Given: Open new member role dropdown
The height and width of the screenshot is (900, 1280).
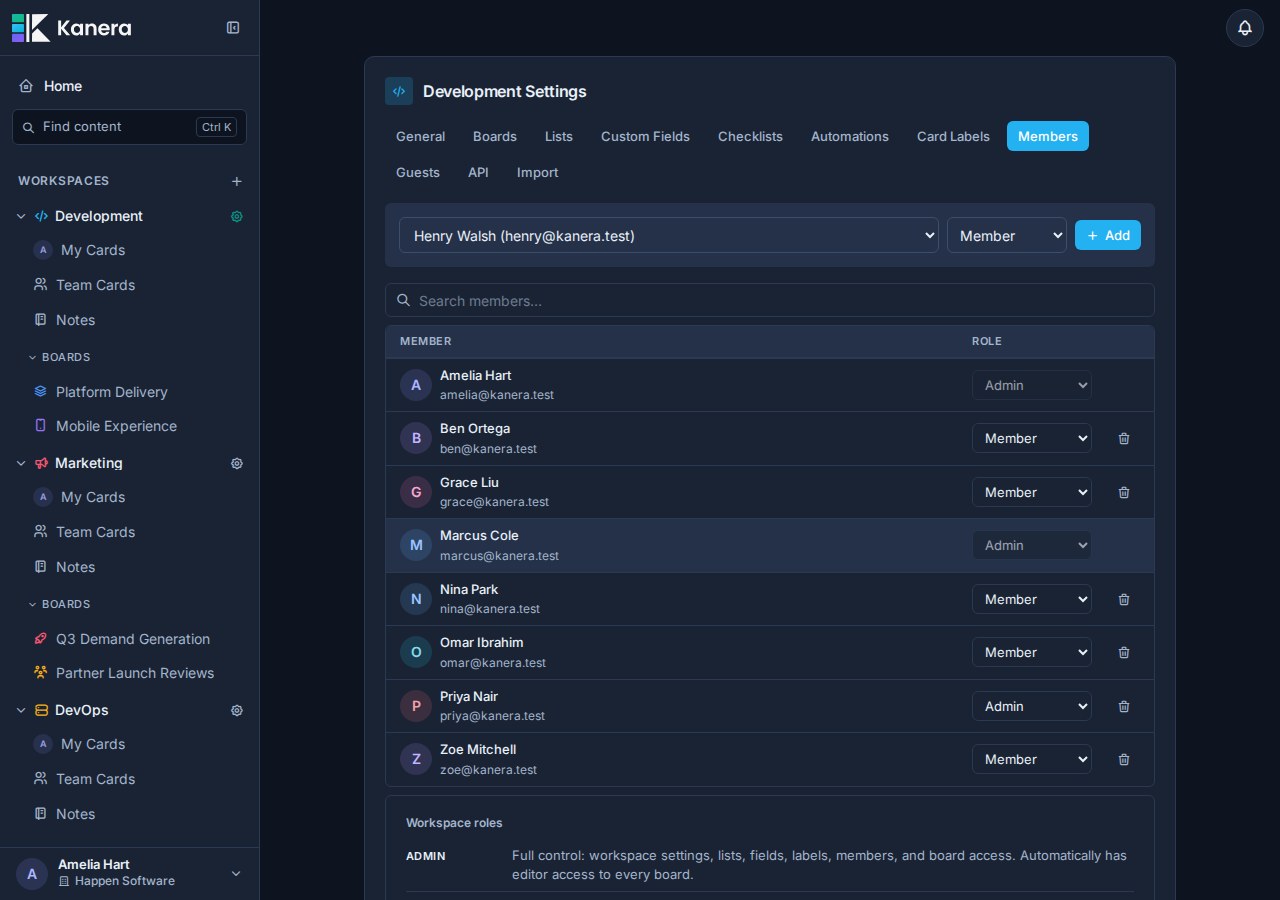Looking at the screenshot, I should pos(1007,235).
